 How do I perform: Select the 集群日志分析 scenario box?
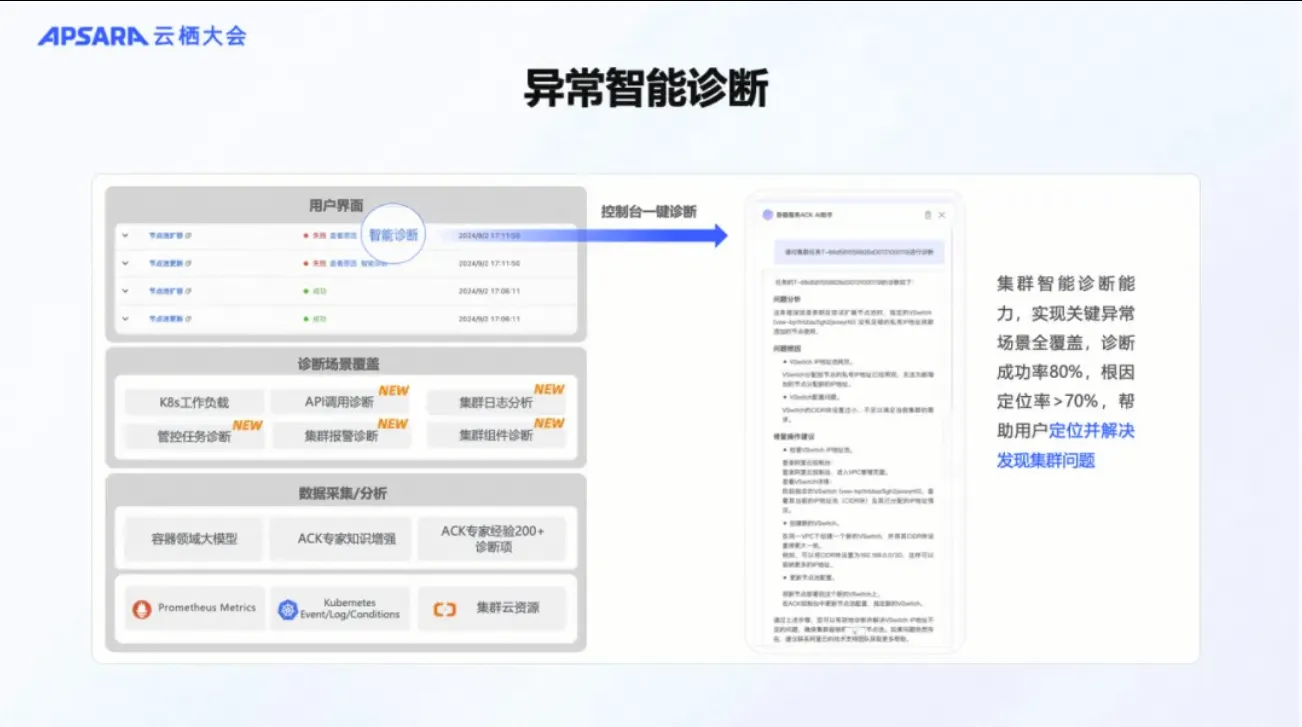[x=495, y=402]
